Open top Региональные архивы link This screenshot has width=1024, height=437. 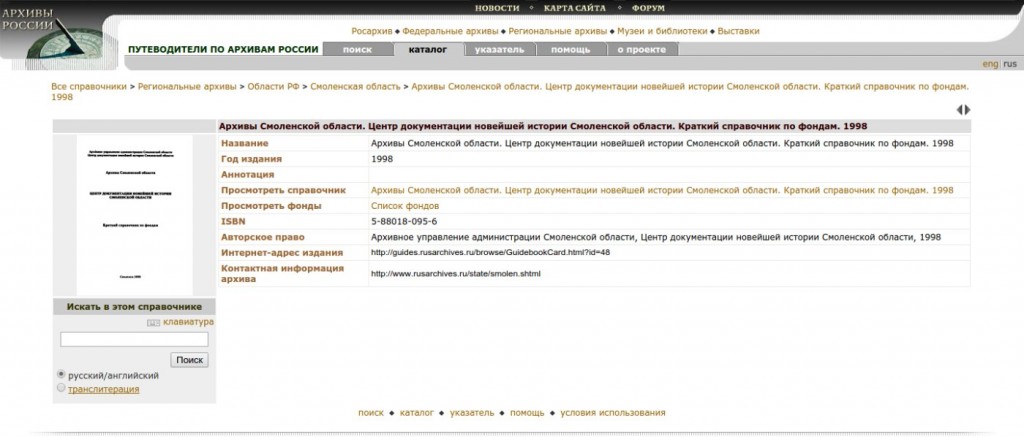coord(558,31)
